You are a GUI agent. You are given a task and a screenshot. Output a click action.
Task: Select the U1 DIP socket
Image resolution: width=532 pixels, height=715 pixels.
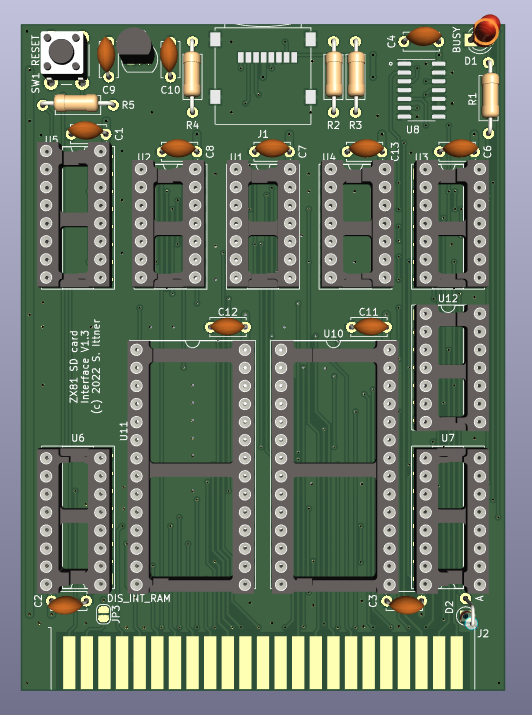coord(263,223)
